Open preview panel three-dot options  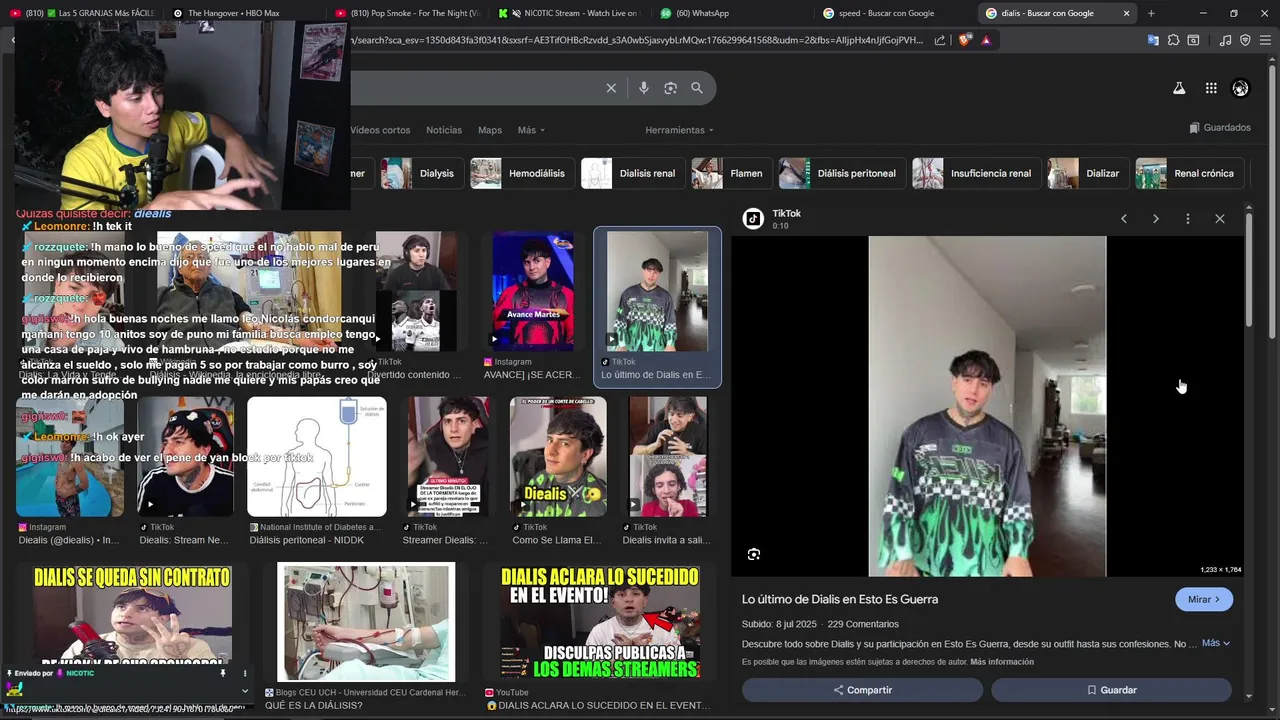(1188, 218)
